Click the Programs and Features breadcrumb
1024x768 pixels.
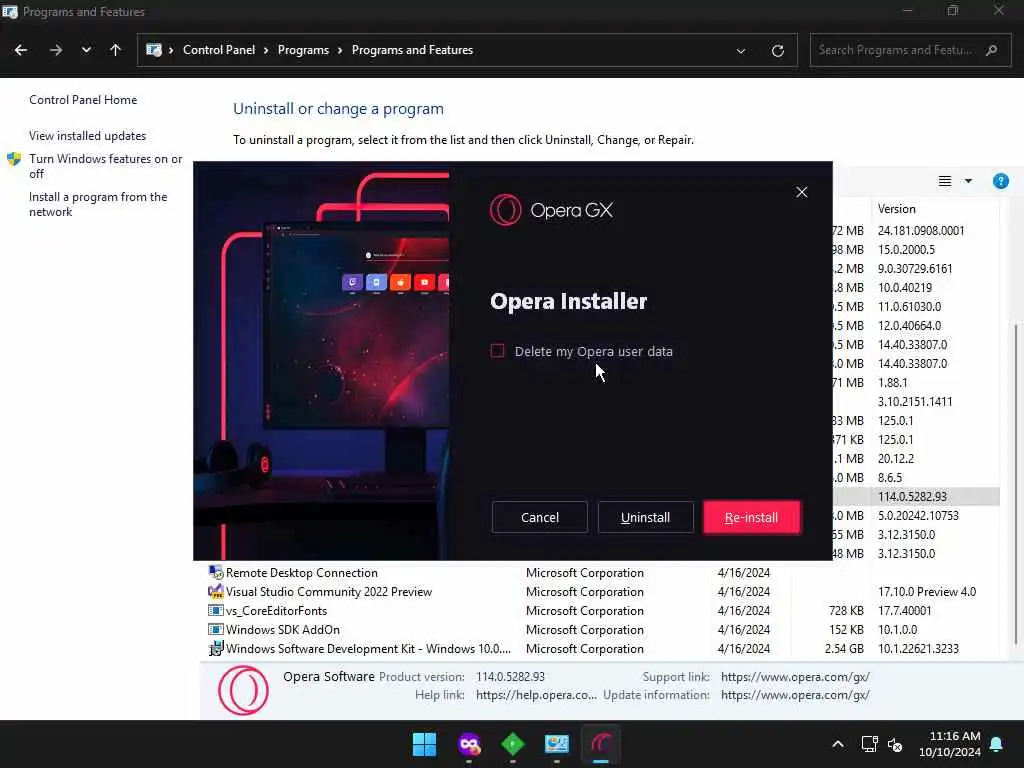tap(412, 50)
